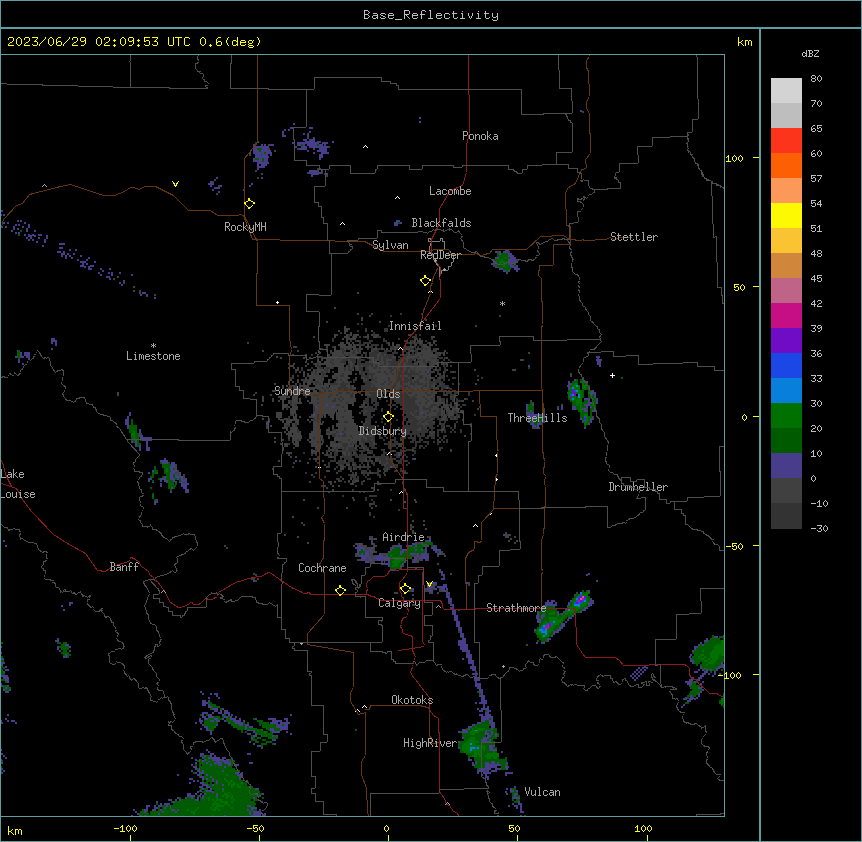Select the Blackfalds label
Viewport: 862px width, 842px height.
[x=441, y=223]
